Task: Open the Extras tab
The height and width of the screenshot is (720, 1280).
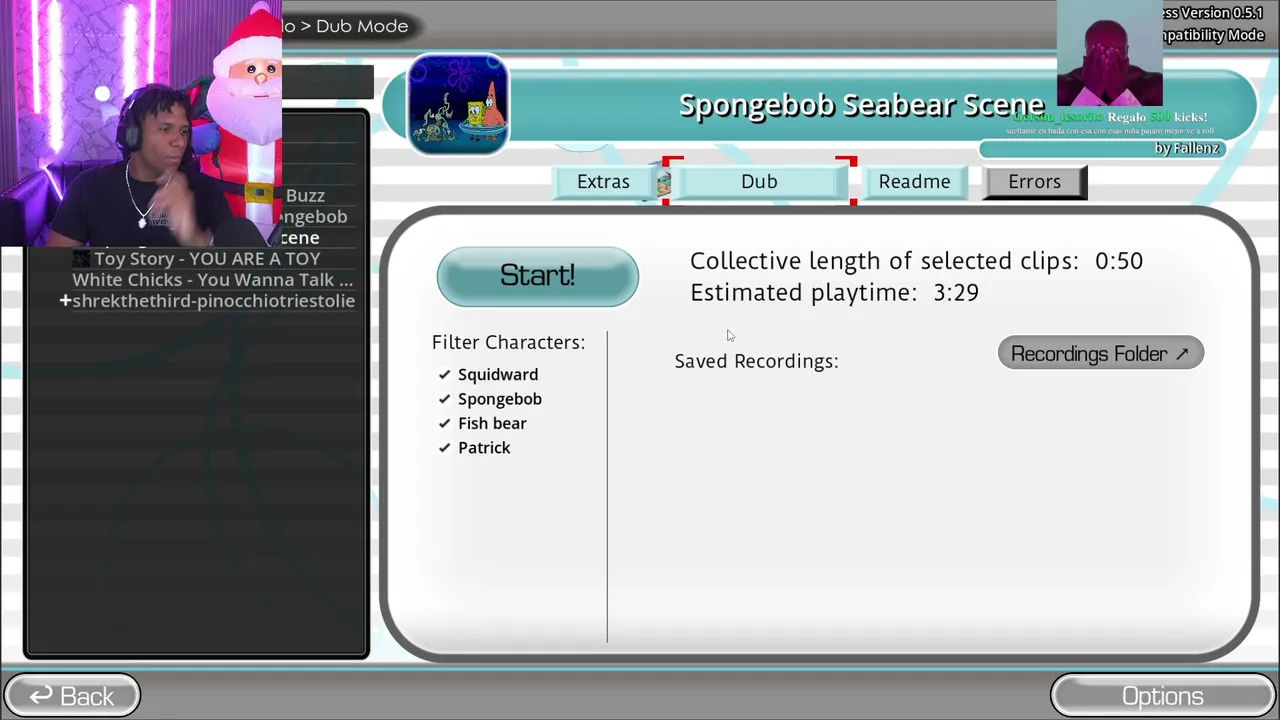Action: tap(603, 182)
